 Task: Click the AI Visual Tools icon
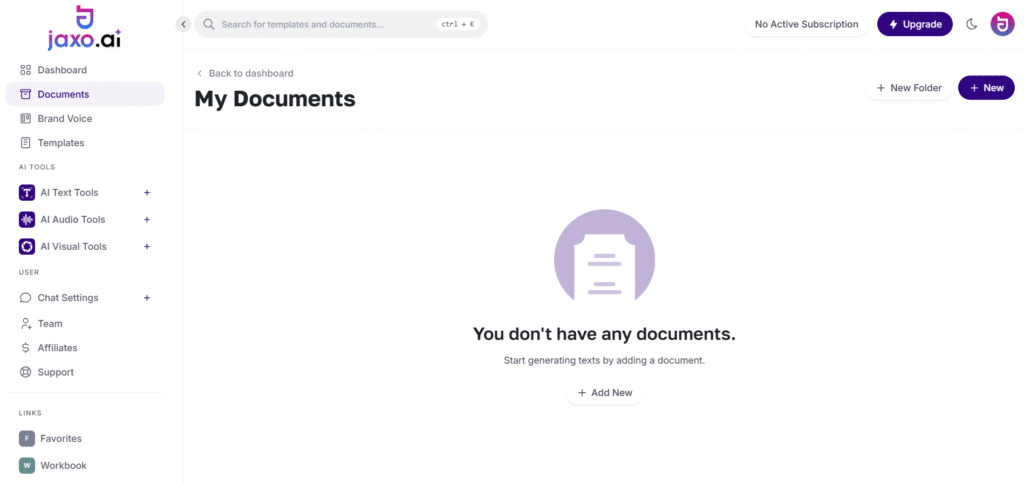coord(27,246)
